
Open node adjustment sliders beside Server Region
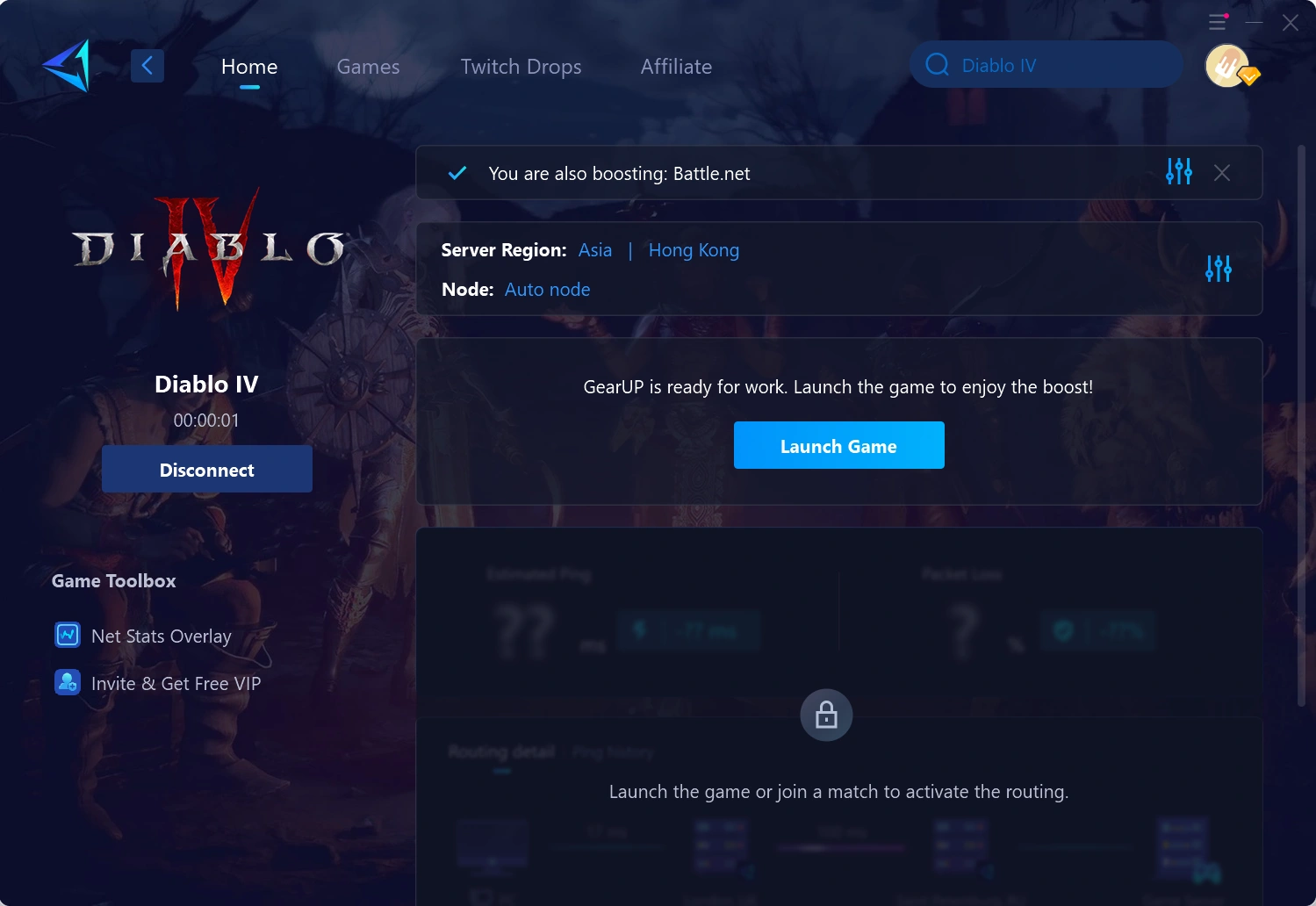point(1218,269)
